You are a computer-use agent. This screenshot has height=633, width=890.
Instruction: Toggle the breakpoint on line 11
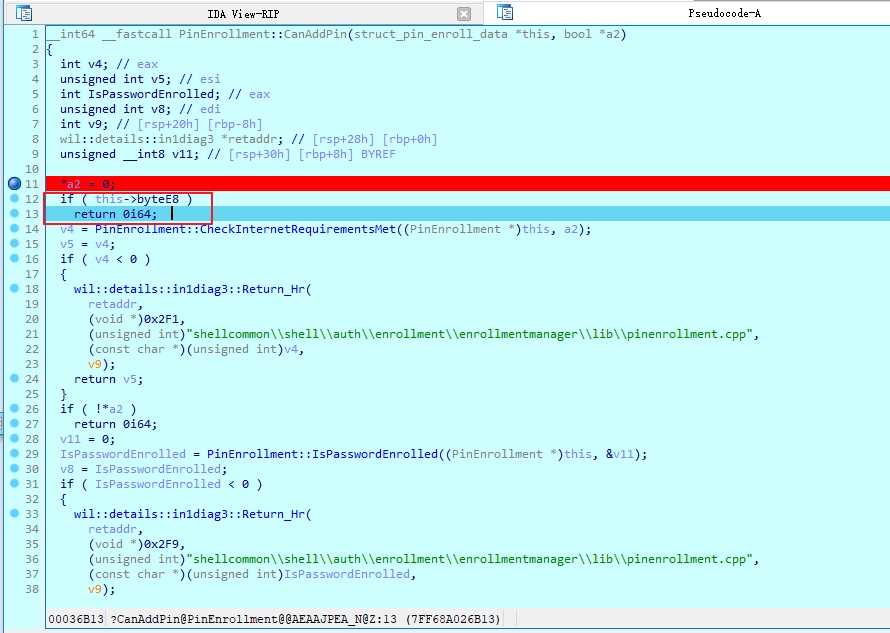tap(14, 183)
